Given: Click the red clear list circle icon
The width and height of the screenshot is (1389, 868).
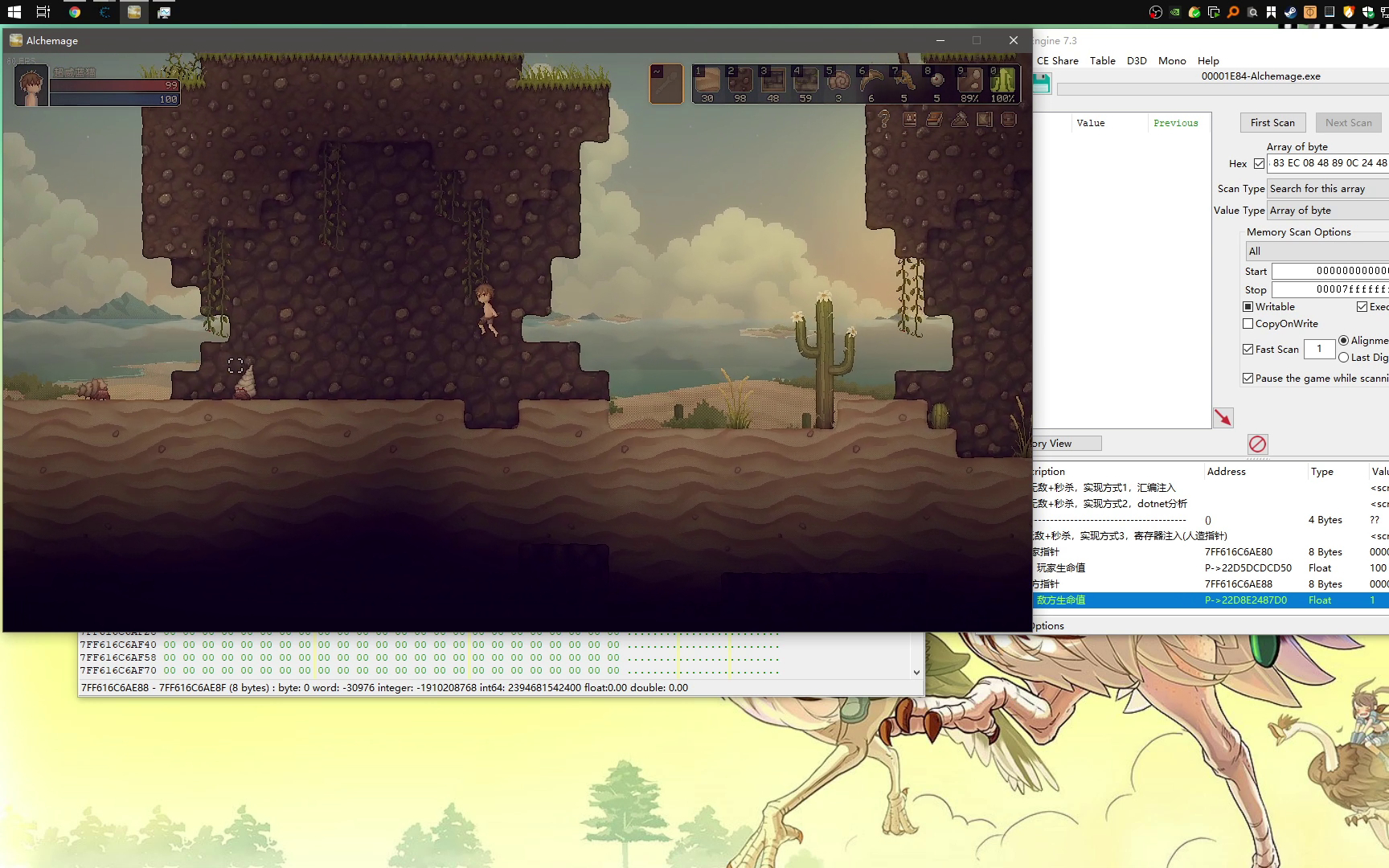Looking at the screenshot, I should (x=1258, y=444).
